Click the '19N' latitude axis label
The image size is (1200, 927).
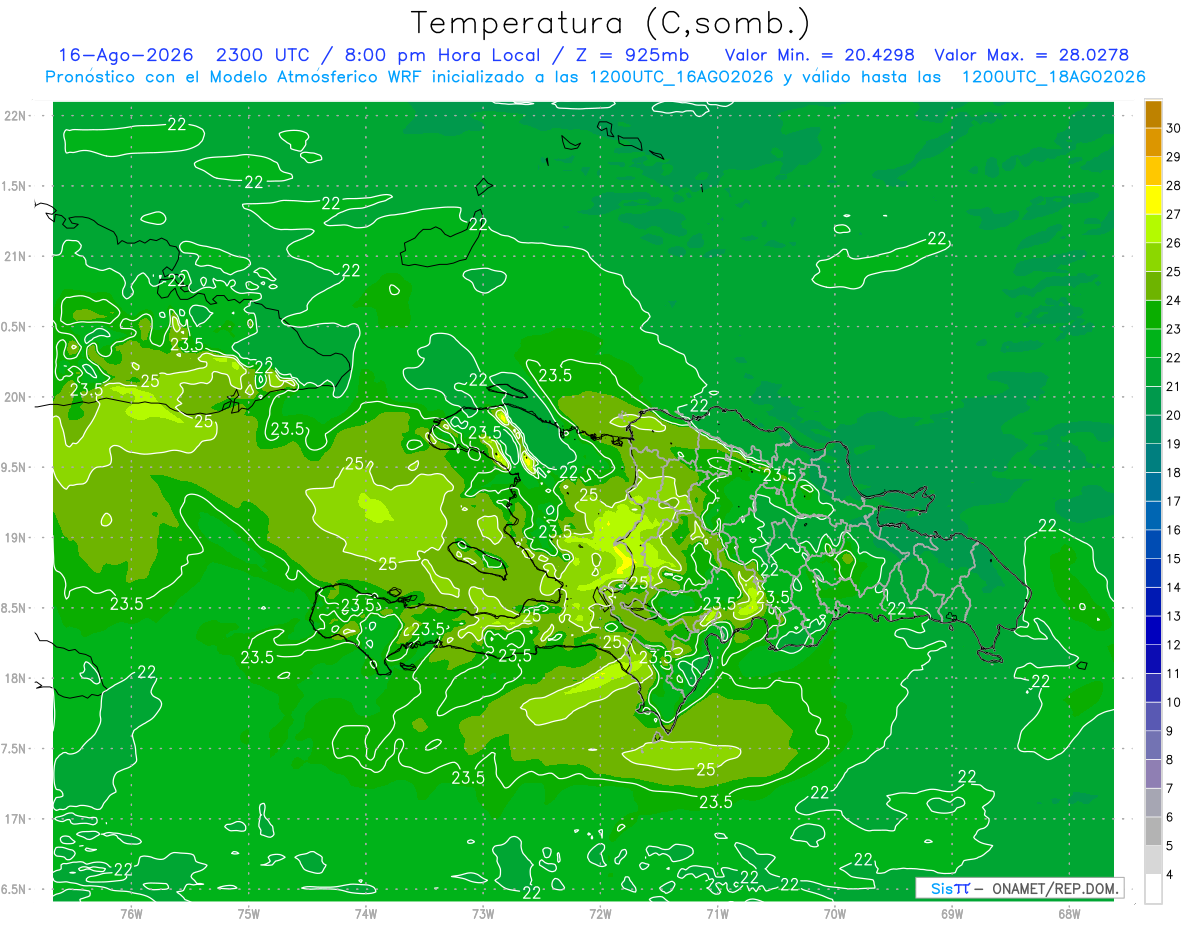tap(17, 537)
